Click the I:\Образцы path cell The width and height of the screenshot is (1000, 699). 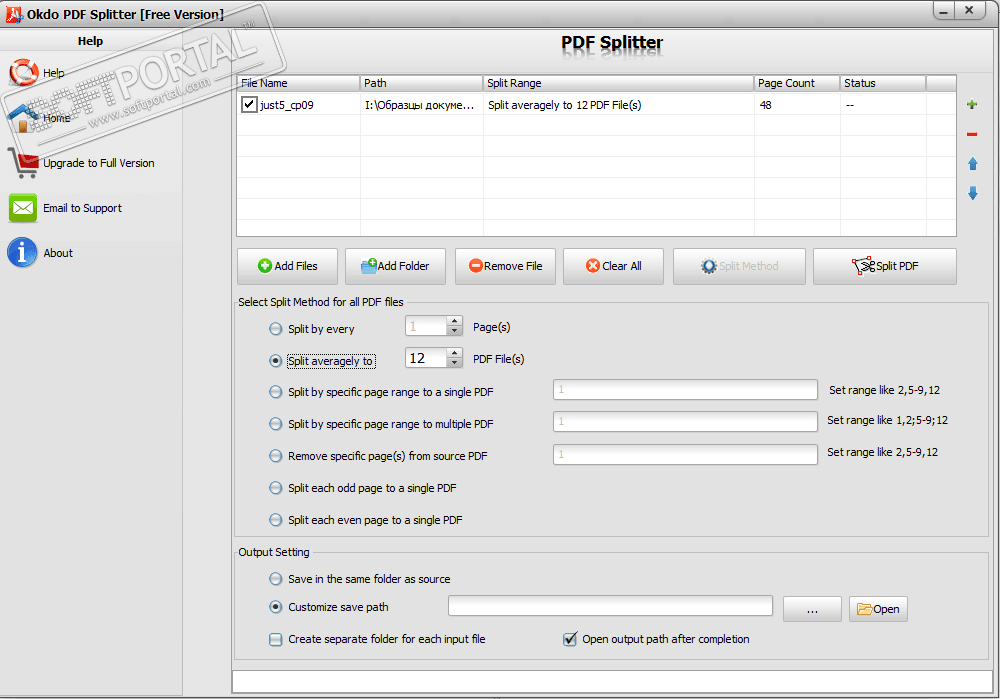[x=420, y=105]
